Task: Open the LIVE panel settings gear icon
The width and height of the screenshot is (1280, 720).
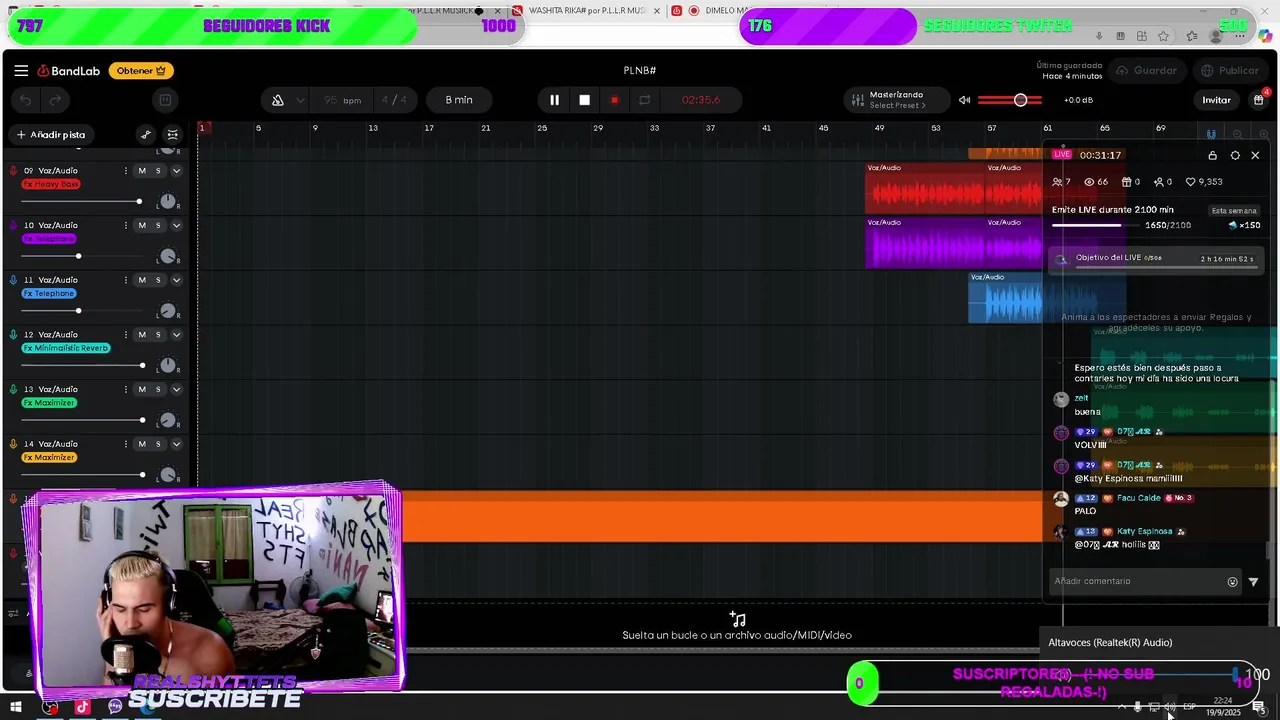Action: pyautogui.click(x=1235, y=156)
